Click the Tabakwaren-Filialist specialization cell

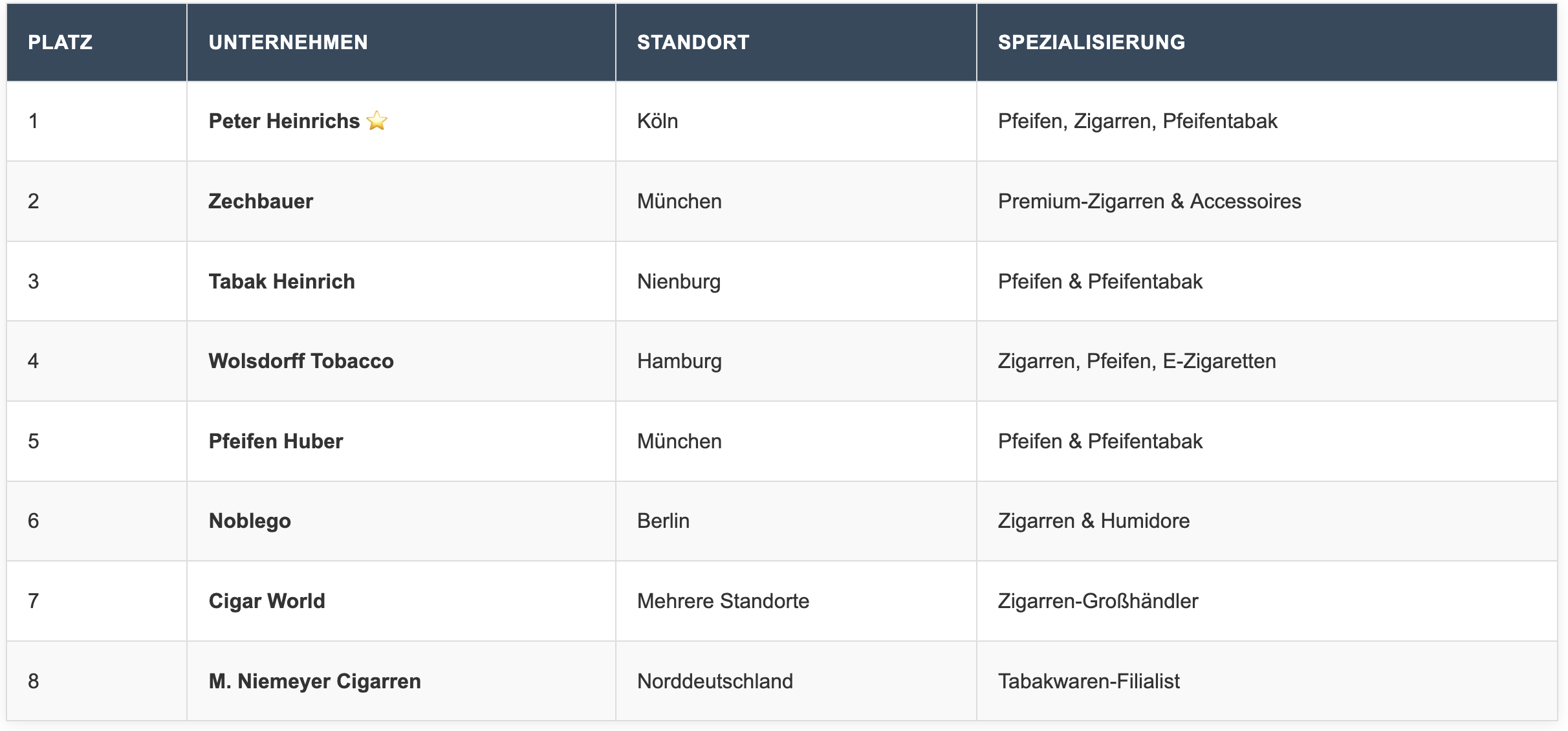1088,681
